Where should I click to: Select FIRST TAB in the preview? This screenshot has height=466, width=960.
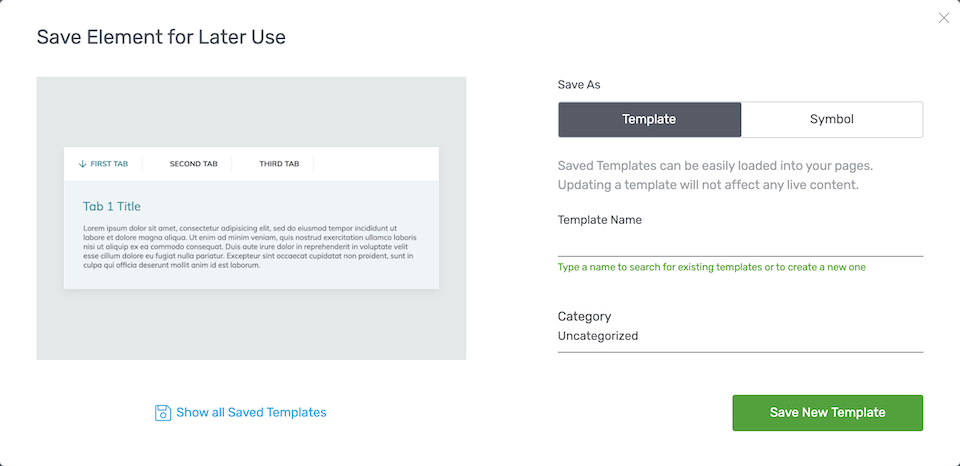click(109, 164)
